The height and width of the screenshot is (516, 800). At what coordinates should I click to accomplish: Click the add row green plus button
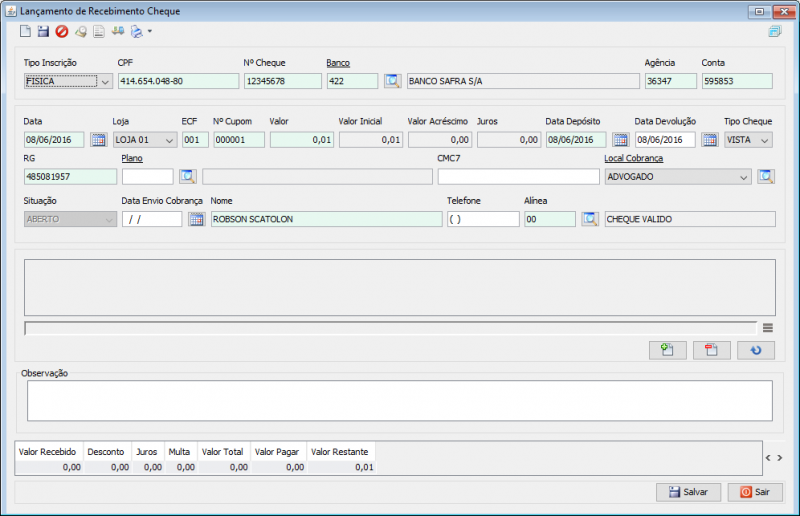coord(667,350)
